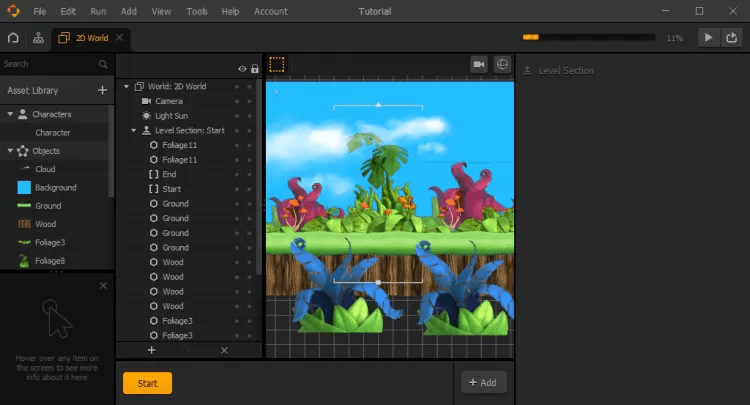This screenshot has width=750, height=405.
Task: Toggle visibility dot for Camera row
Action: (237, 101)
